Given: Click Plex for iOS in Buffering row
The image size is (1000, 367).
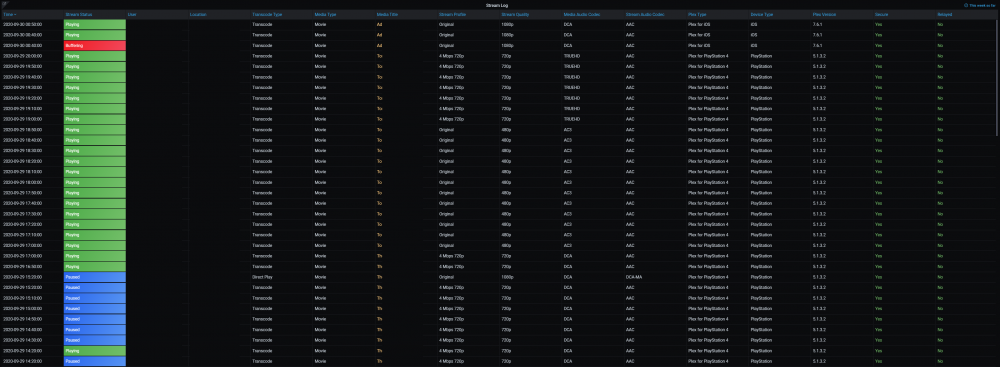Looking at the screenshot, I should coord(700,45).
